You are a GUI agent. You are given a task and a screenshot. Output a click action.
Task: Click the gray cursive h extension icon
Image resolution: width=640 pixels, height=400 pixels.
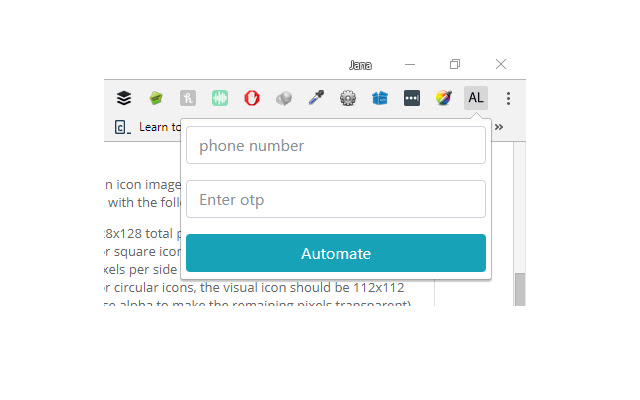188,98
